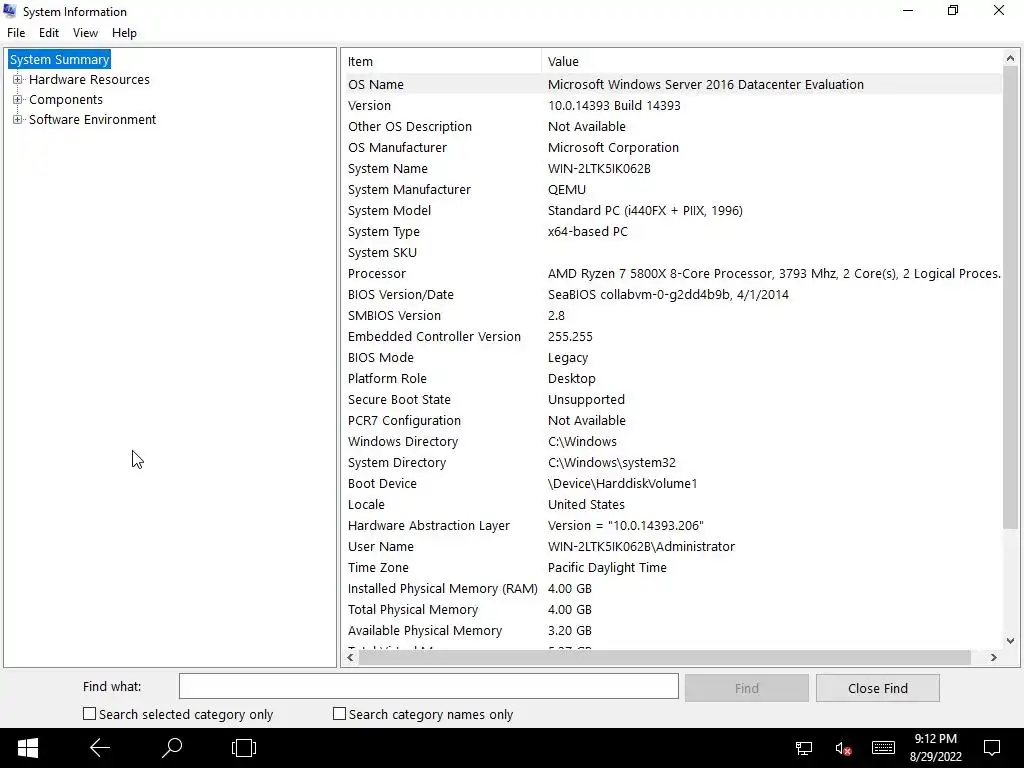Click the vertical scrollbar up arrow
1024x768 pixels.
tap(1010, 58)
